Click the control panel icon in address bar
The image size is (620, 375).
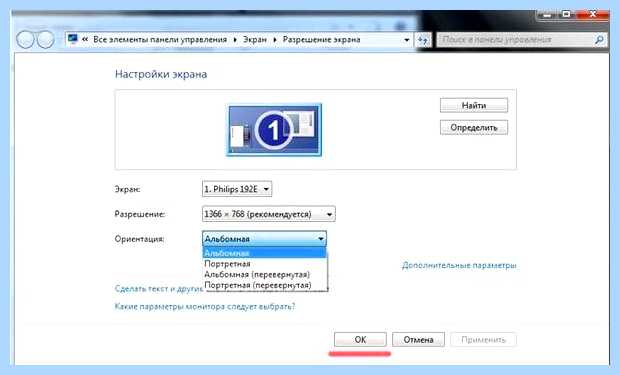(x=73, y=39)
